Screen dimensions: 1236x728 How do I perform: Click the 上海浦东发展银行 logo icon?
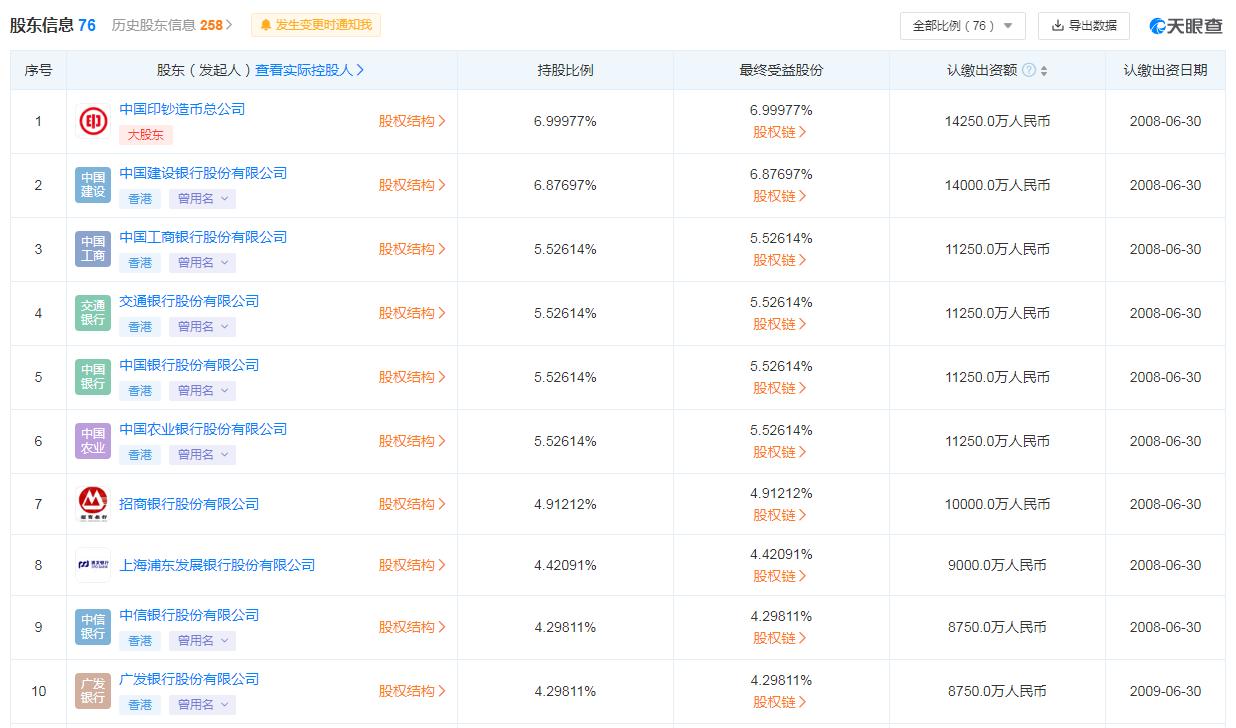pyautogui.click(x=92, y=565)
